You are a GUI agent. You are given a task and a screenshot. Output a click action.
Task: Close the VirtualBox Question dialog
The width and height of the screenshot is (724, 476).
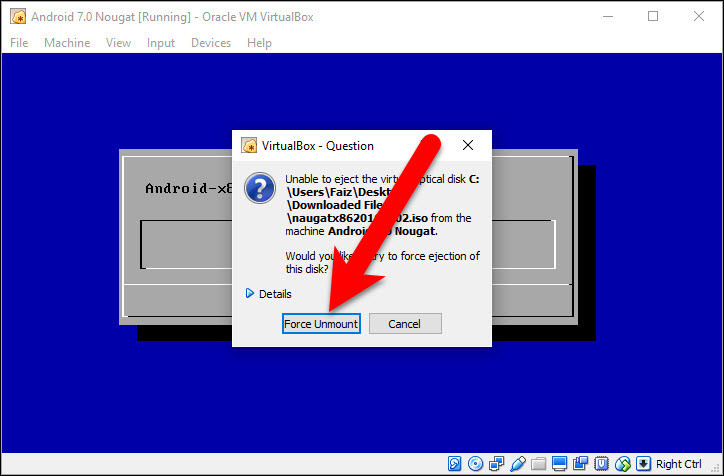pyautogui.click(x=468, y=145)
